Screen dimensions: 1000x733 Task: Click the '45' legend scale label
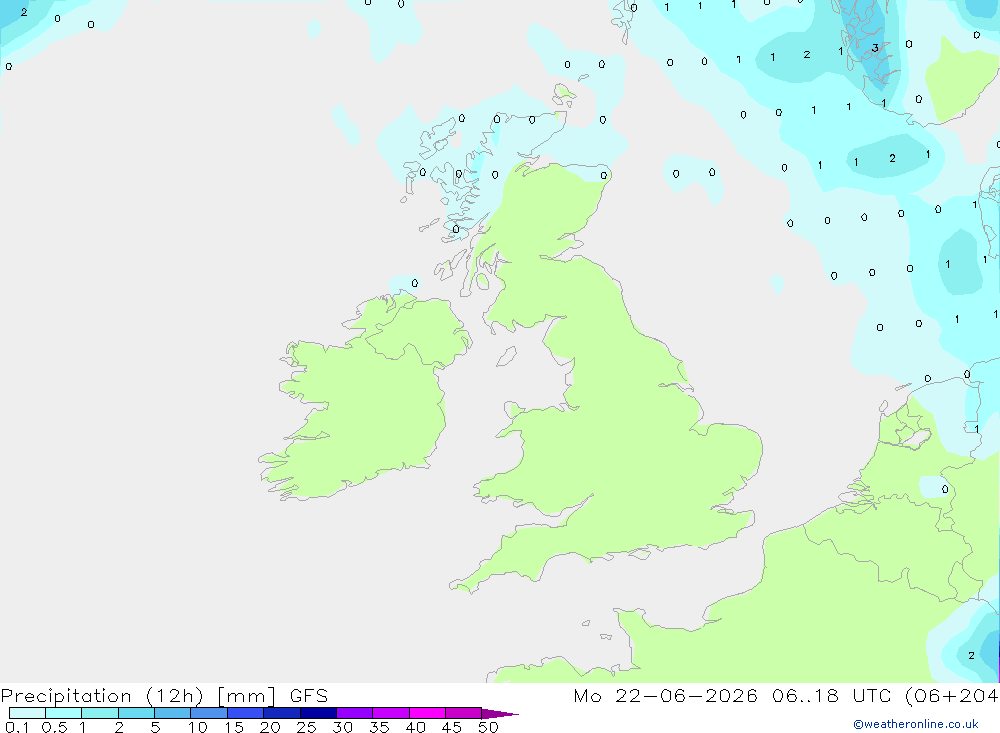(452, 727)
